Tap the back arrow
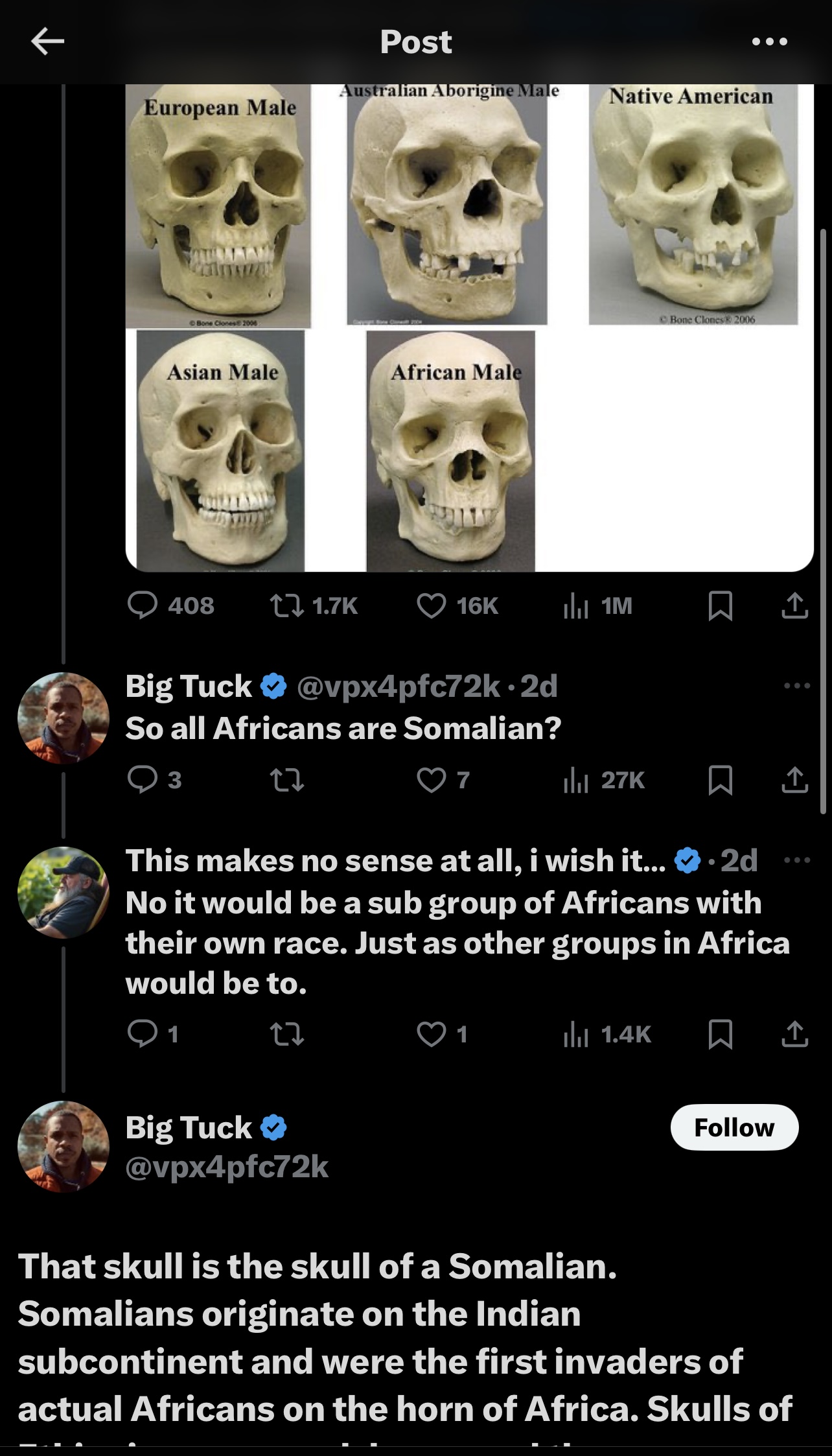 (47, 42)
